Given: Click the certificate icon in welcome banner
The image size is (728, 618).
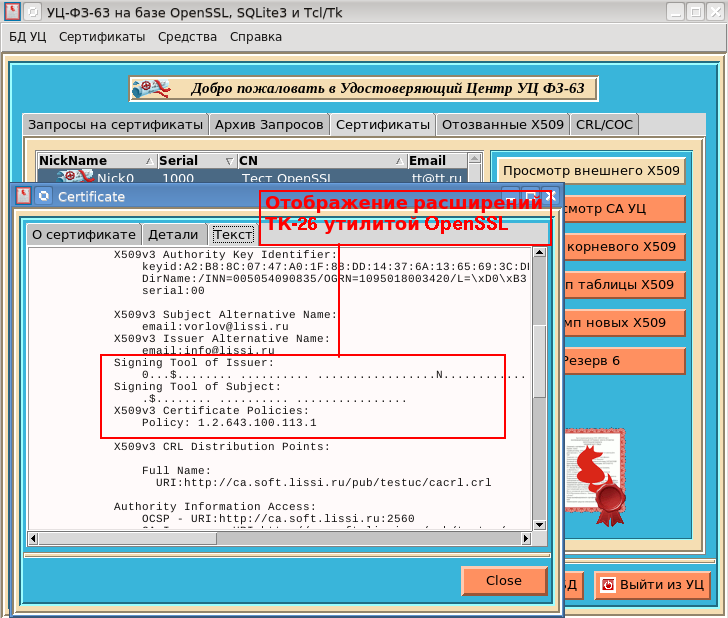Looking at the screenshot, I should click(x=150, y=89).
